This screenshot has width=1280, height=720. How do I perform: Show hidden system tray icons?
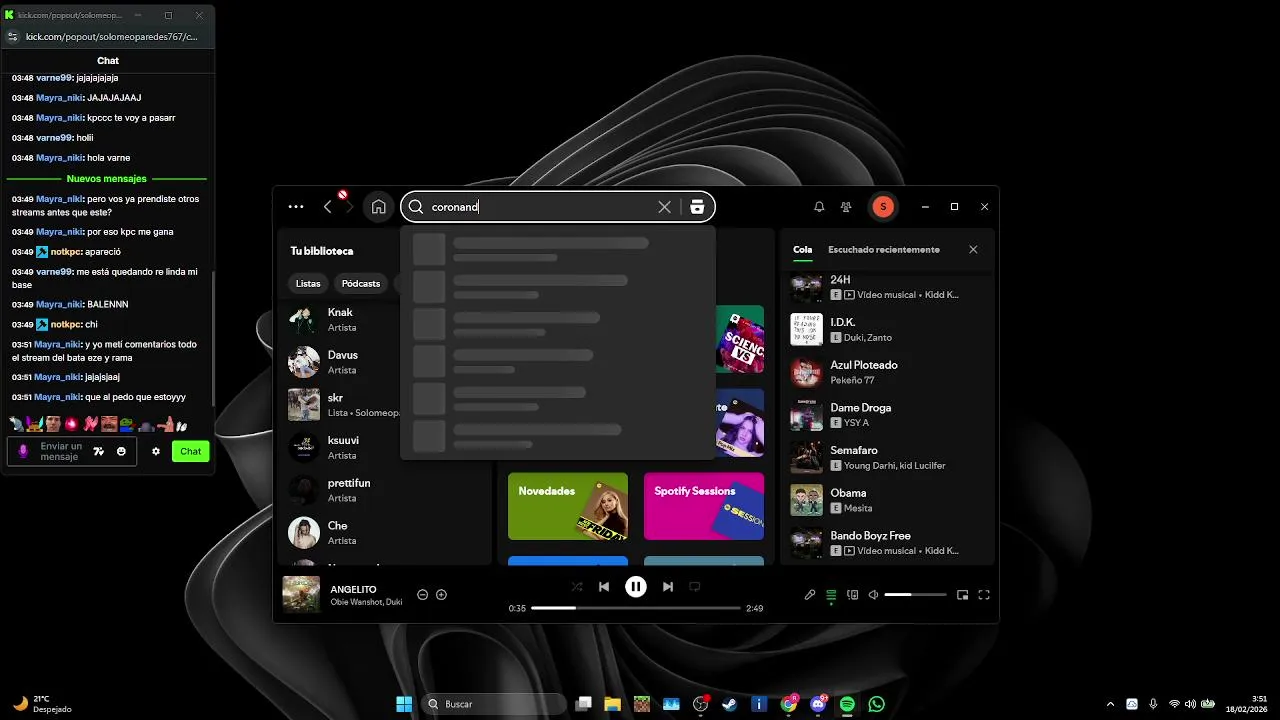(x=1110, y=704)
